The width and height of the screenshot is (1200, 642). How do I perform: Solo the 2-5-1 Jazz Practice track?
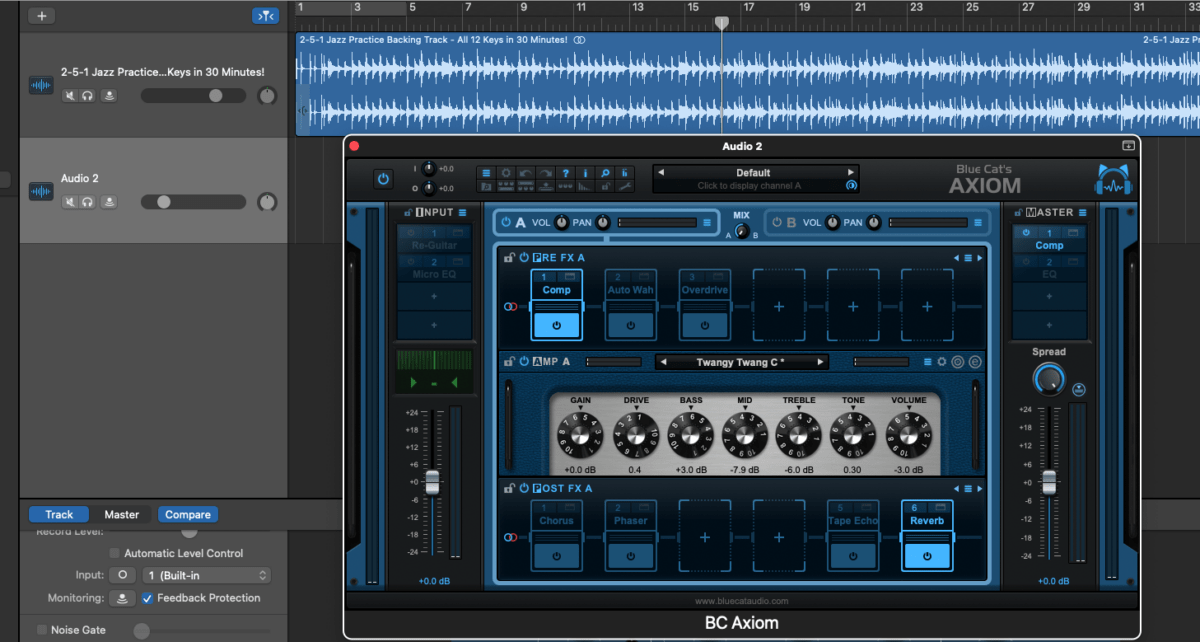88,96
